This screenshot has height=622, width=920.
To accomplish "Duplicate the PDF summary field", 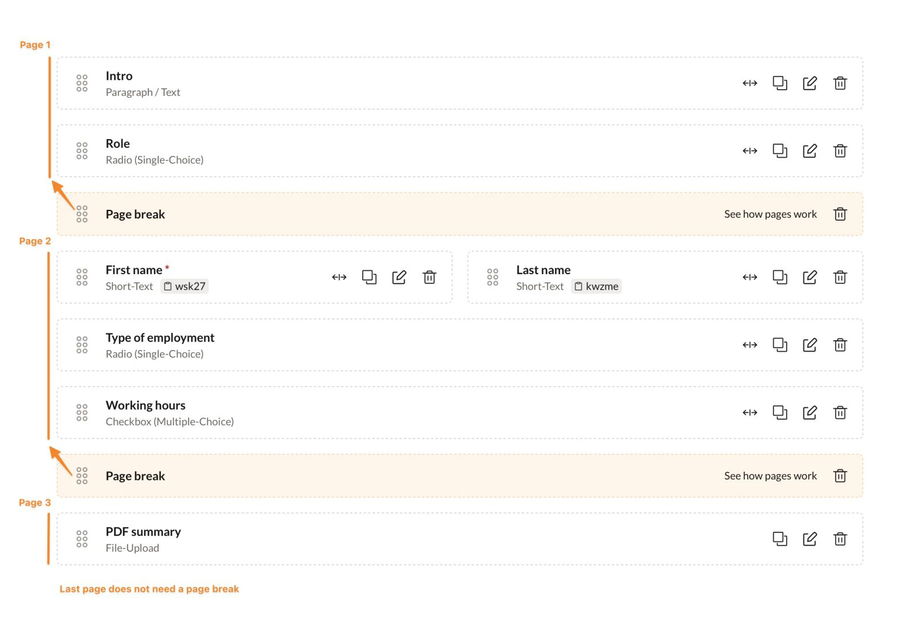I will click(x=780, y=539).
